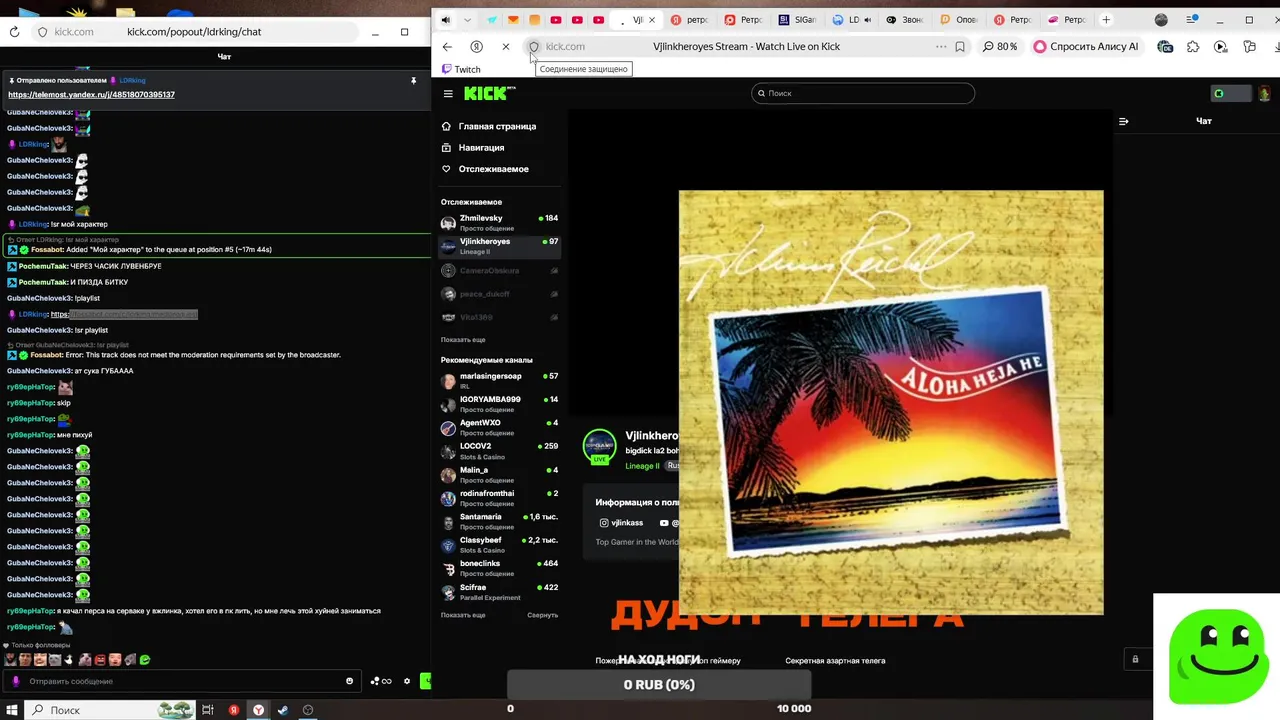1280x720 pixels.
Task: Collapse the Kick chat panel icon
Action: tap(1123, 121)
